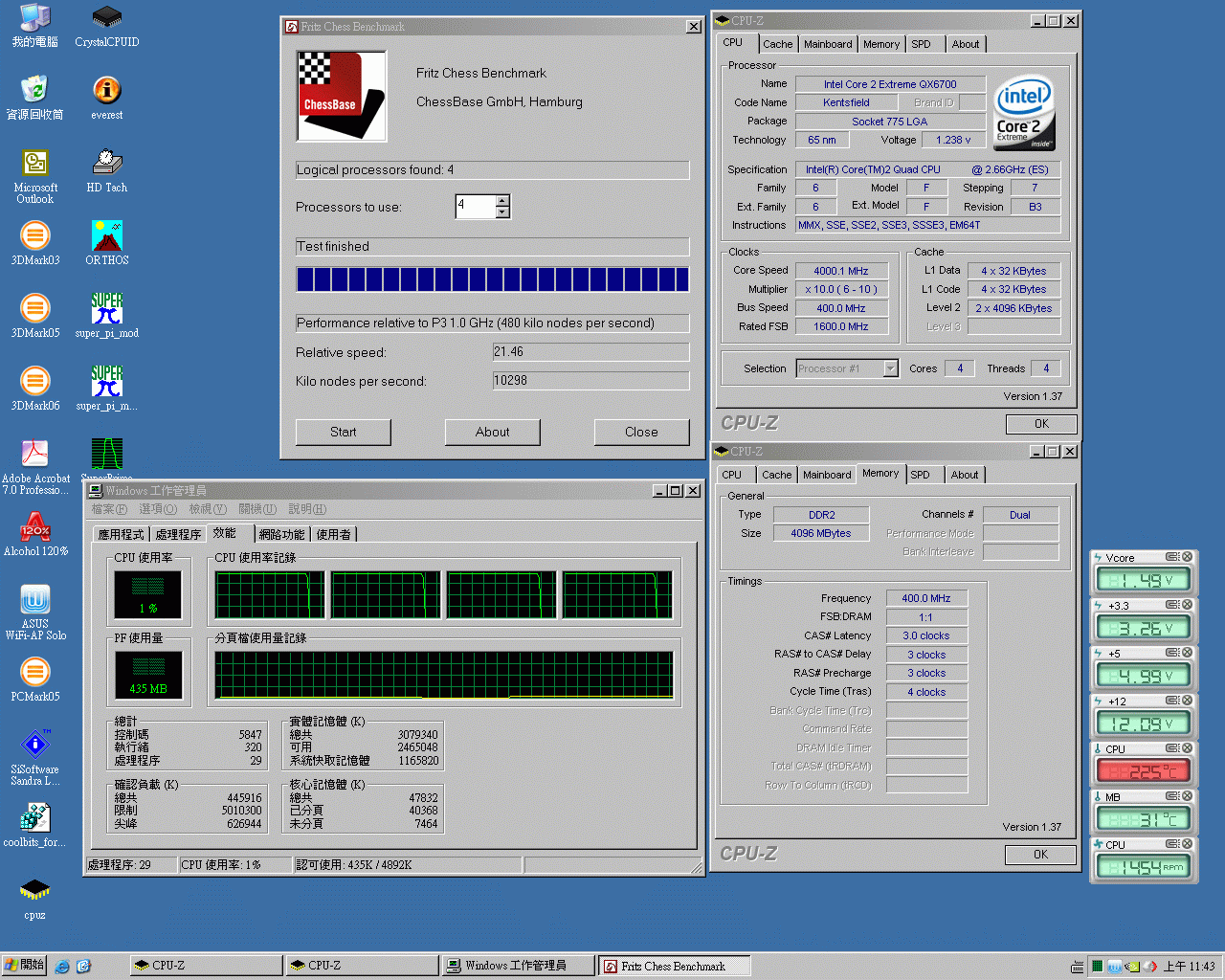
Task: Open the 使用者 tab in Task Manager
Action: point(333,534)
